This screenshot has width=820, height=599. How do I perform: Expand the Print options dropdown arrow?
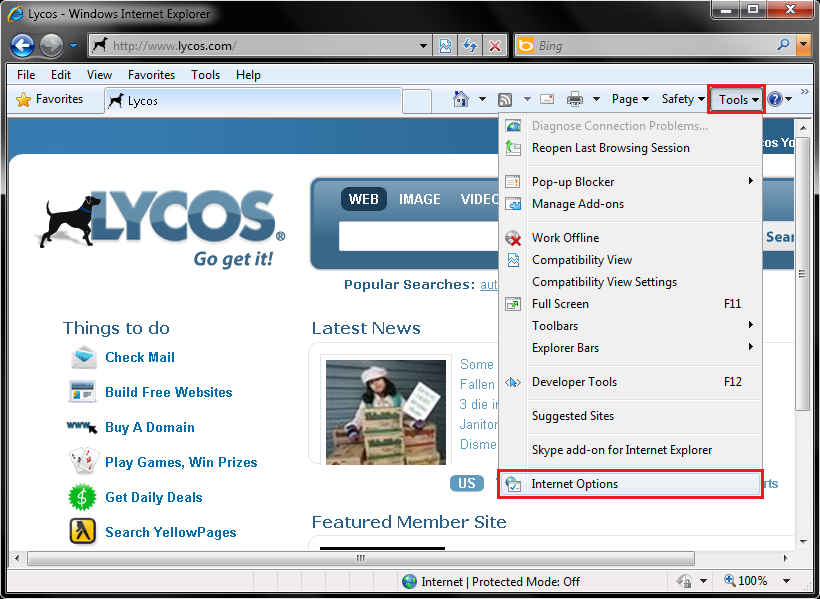coord(596,99)
